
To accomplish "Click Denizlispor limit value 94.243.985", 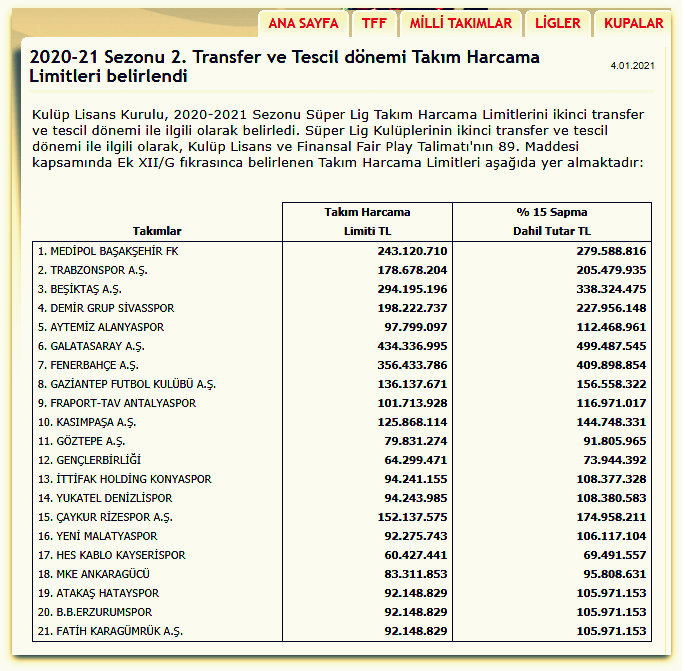I will [416, 498].
